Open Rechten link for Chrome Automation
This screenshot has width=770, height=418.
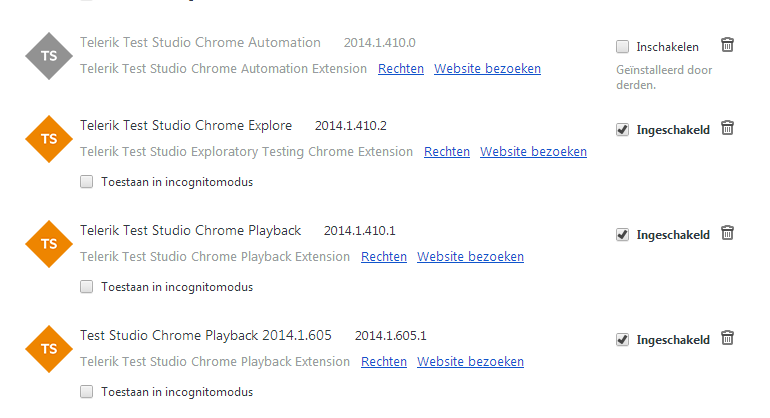point(400,69)
